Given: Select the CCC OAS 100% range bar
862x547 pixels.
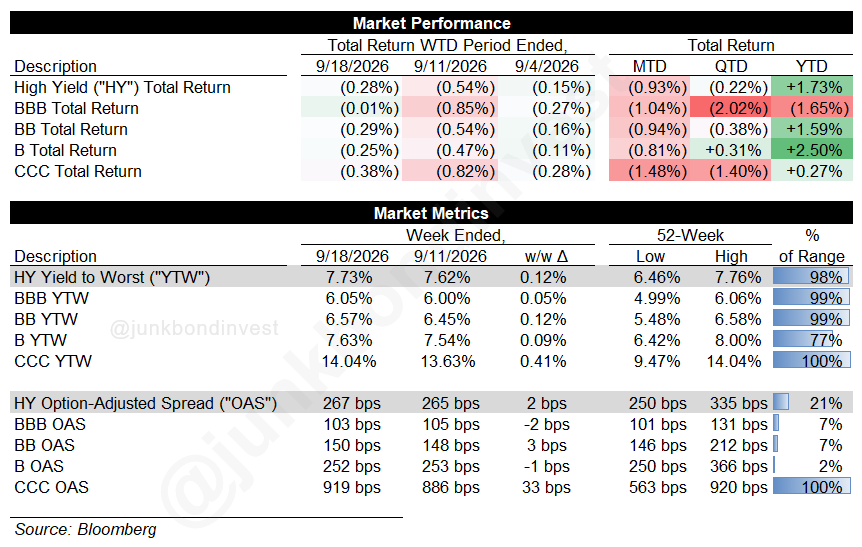Looking at the screenshot, I should click(811, 487).
